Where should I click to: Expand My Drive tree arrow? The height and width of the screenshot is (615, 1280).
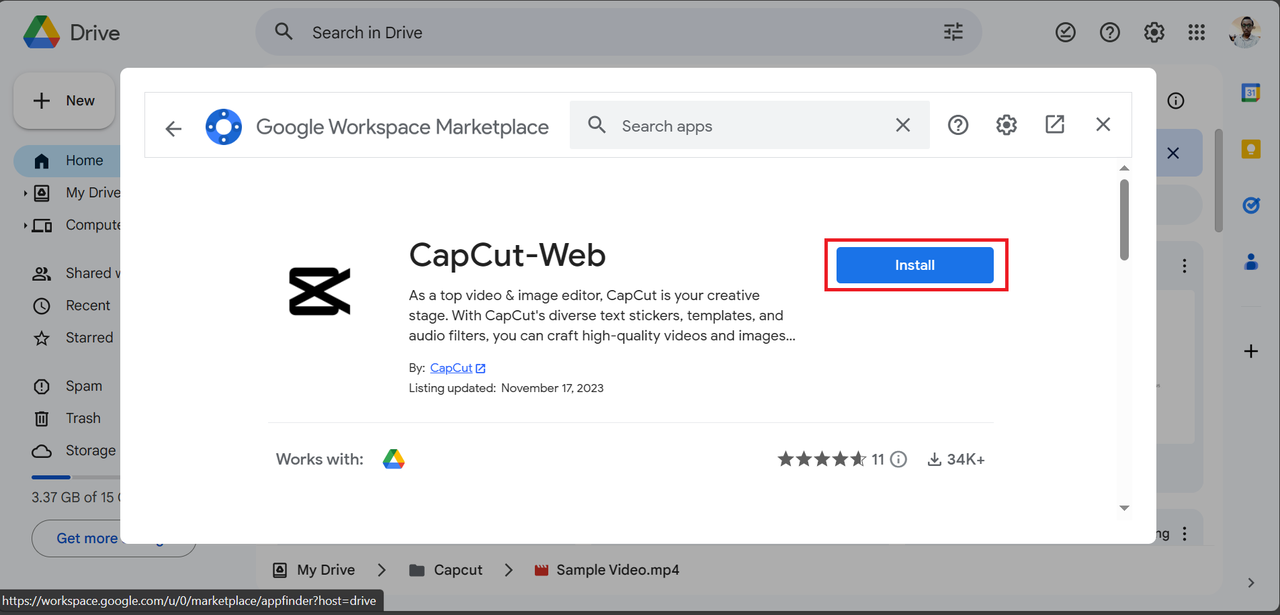[x=26, y=193]
